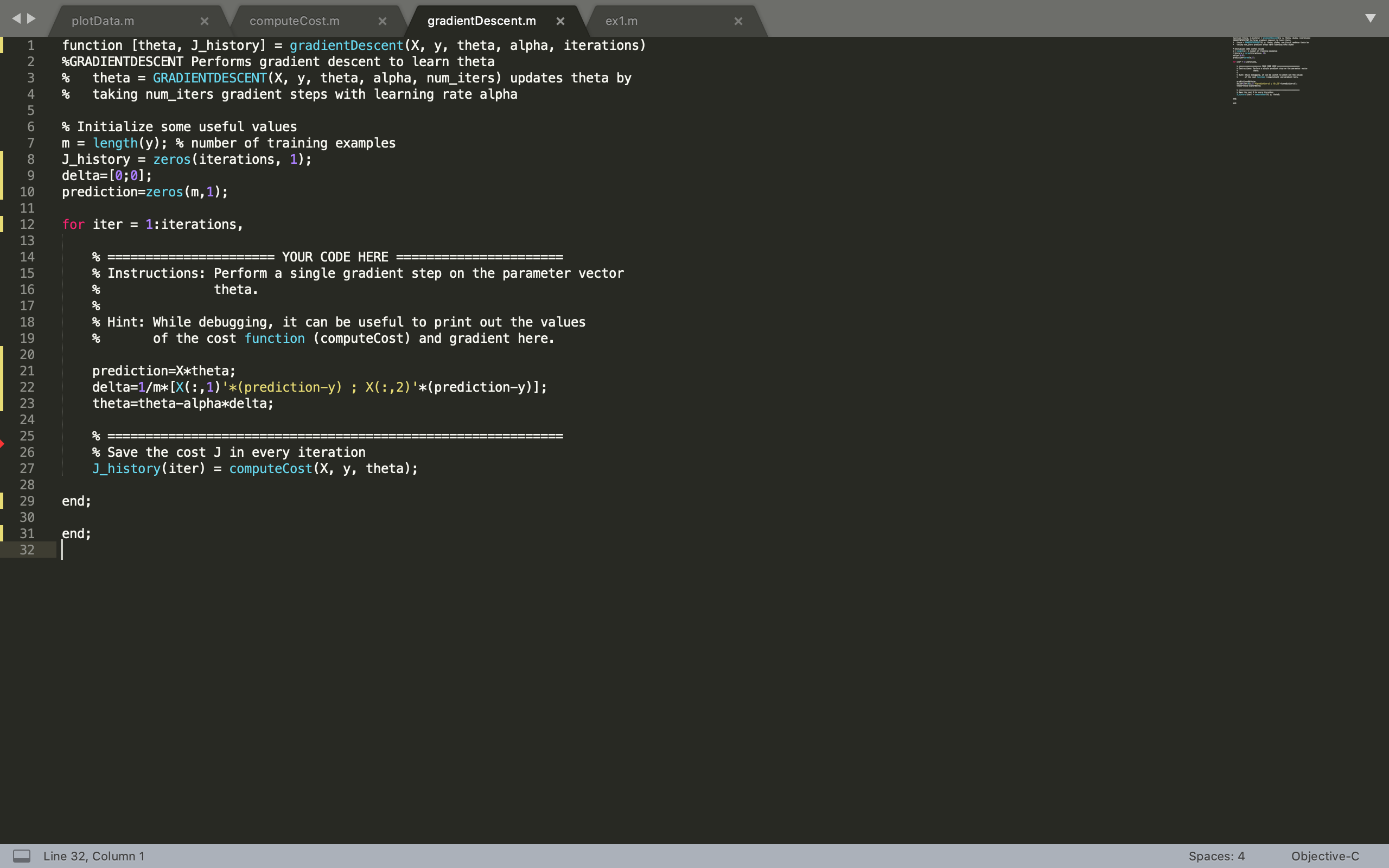Click 'length' function on line 7
The height and width of the screenshot is (868, 1389).
tap(115, 143)
